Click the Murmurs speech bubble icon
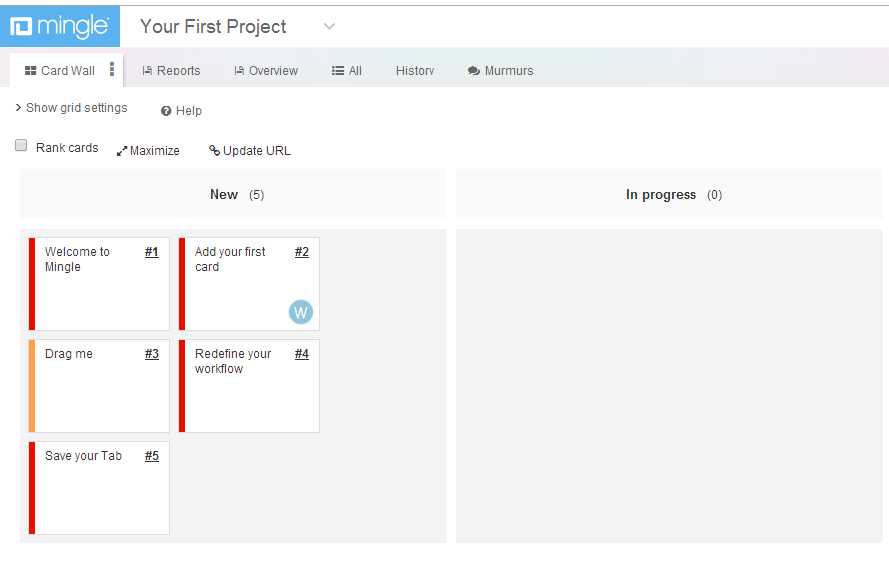 (x=474, y=71)
